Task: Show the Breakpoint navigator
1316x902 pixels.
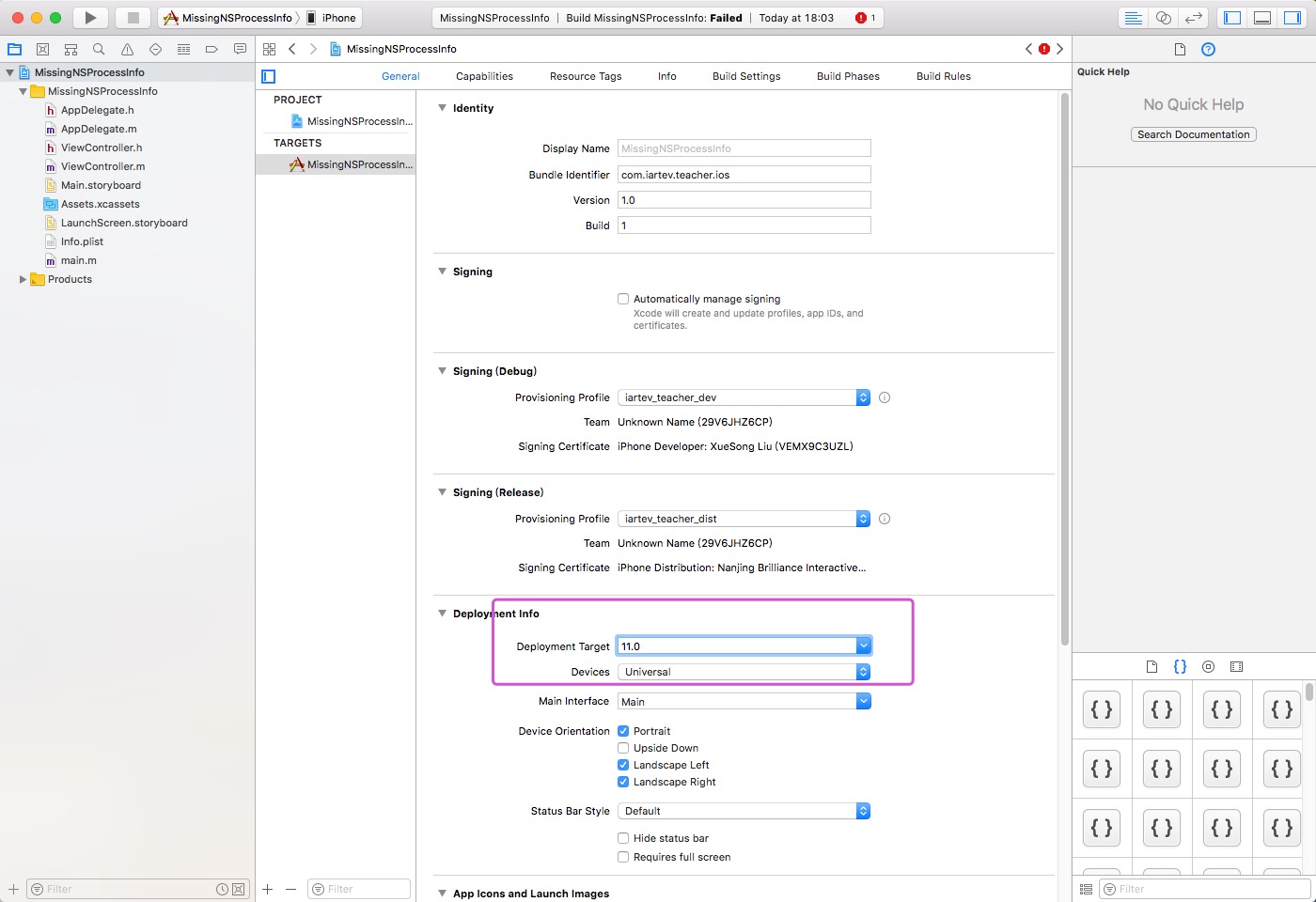Action: [x=211, y=48]
